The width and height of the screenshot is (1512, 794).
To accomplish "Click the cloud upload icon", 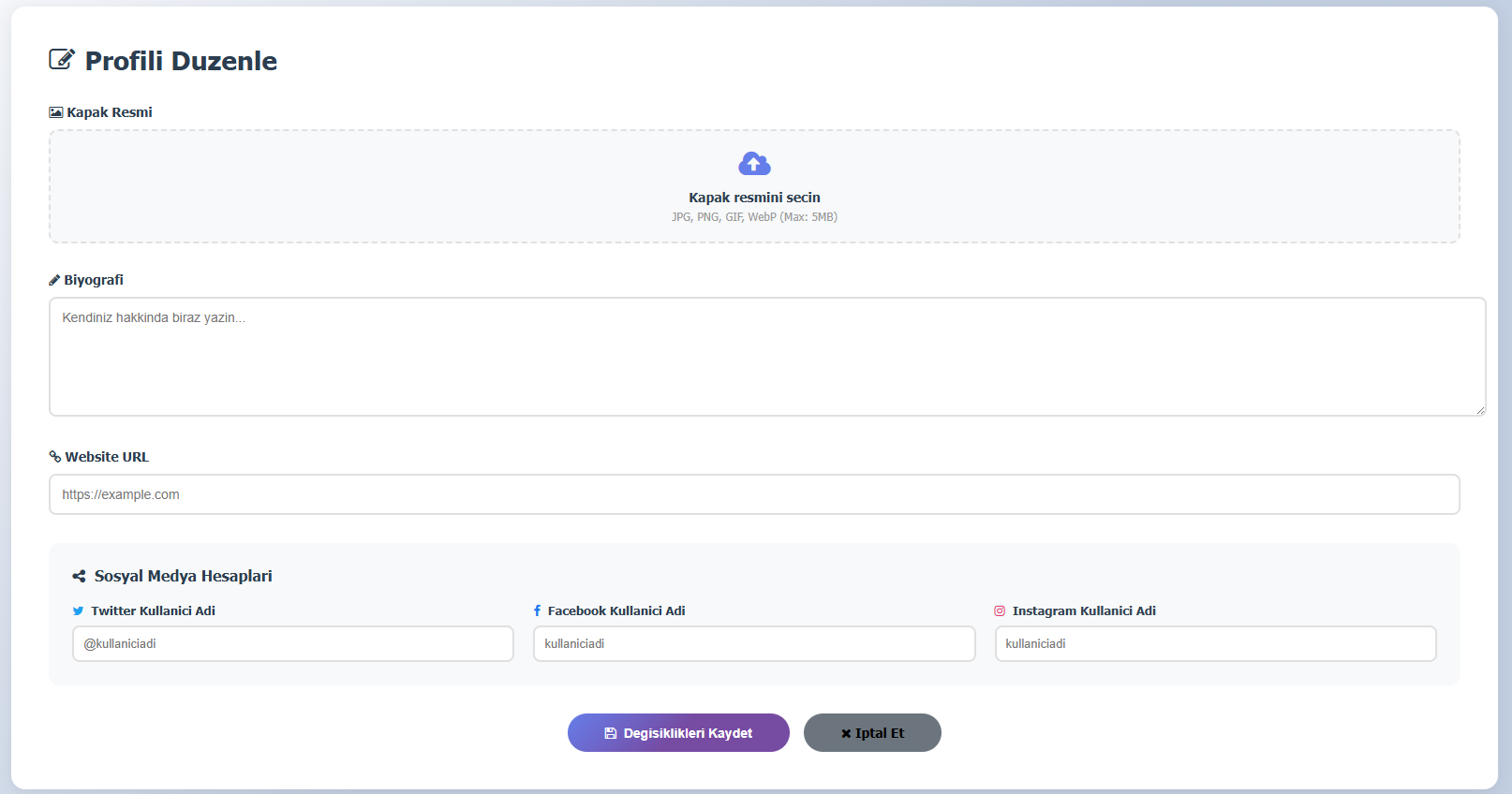I will pyautogui.click(x=754, y=164).
